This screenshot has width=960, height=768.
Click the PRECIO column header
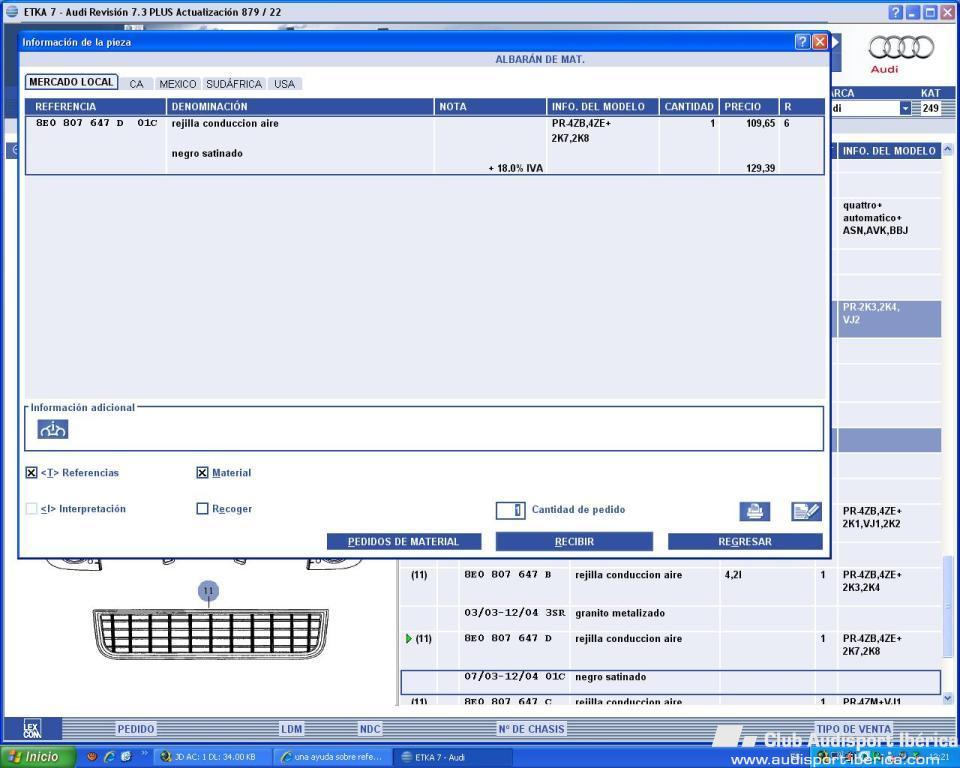point(748,107)
